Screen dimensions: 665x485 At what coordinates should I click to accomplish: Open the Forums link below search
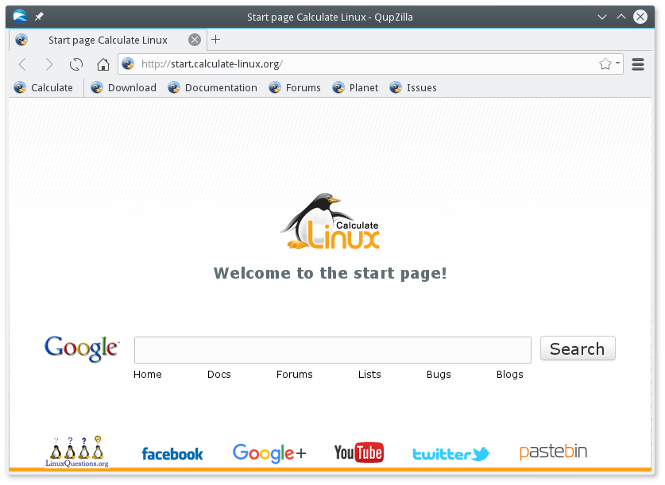(294, 374)
